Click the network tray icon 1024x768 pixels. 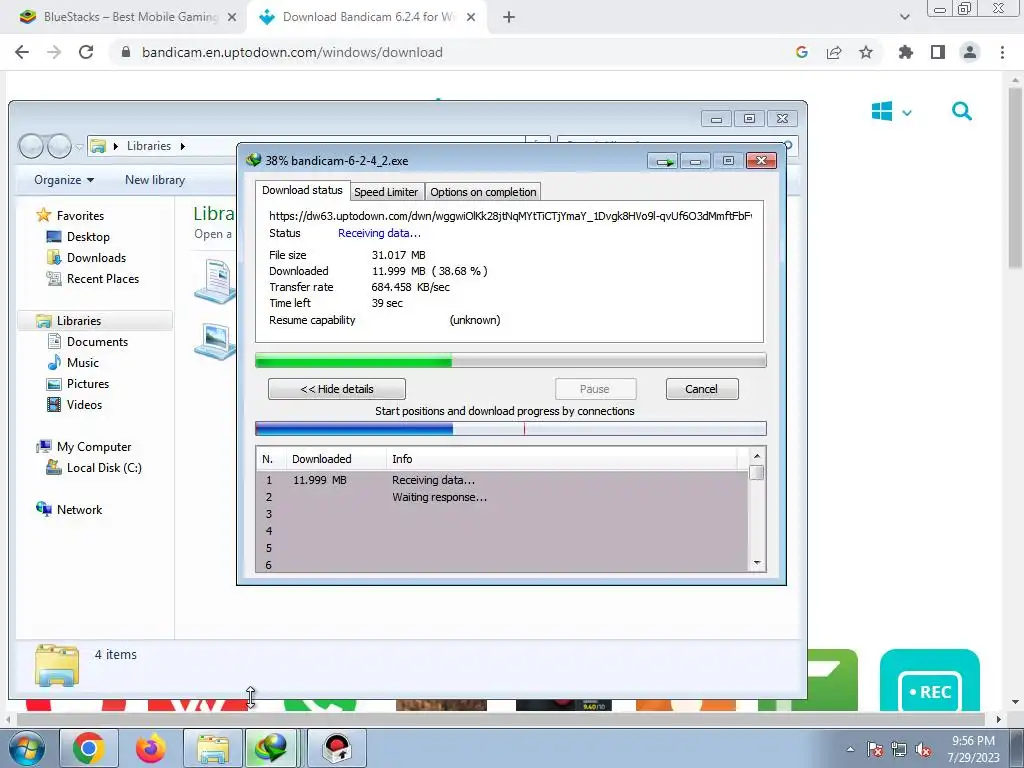[x=899, y=750]
